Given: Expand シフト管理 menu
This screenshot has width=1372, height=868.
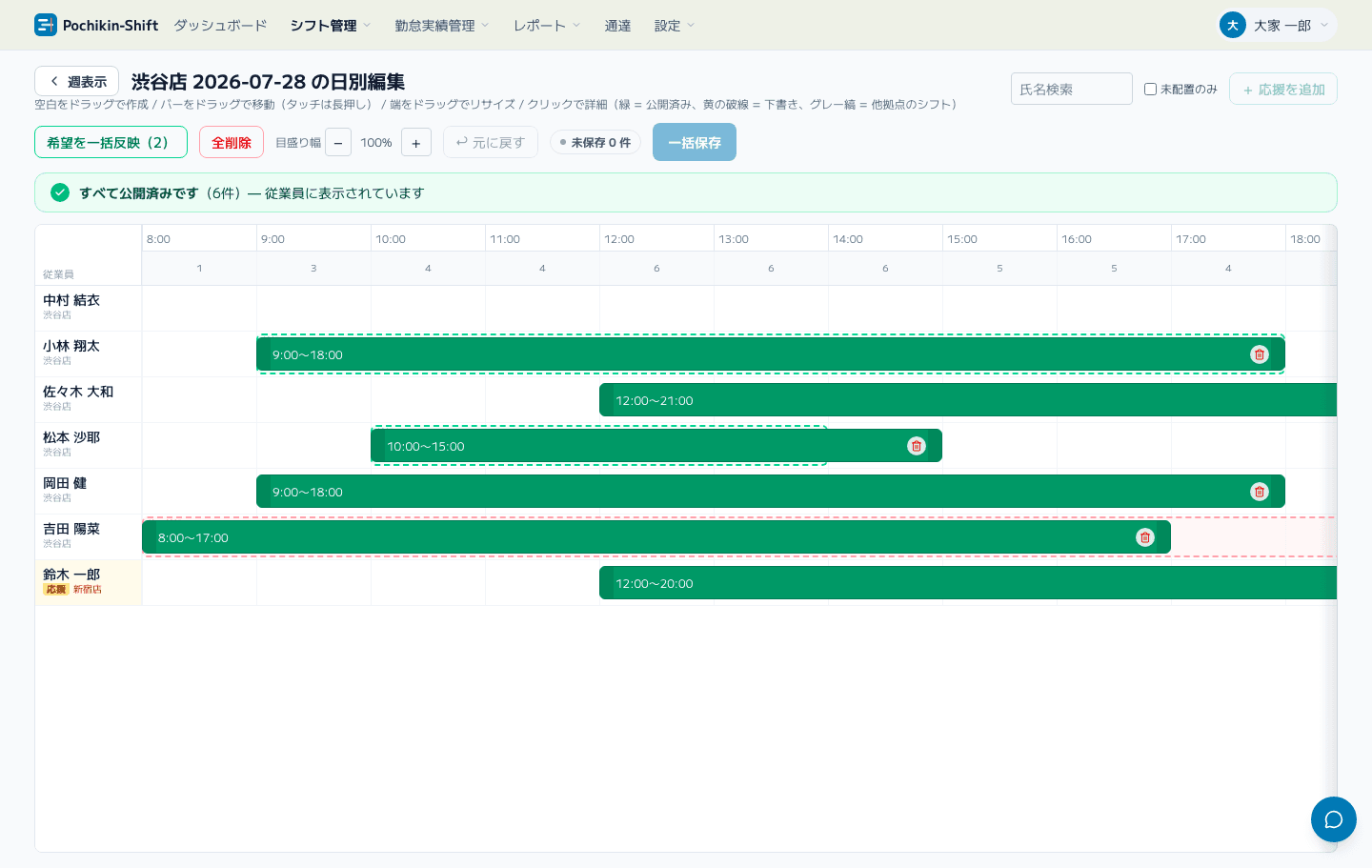Looking at the screenshot, I should tap(331, 26).
